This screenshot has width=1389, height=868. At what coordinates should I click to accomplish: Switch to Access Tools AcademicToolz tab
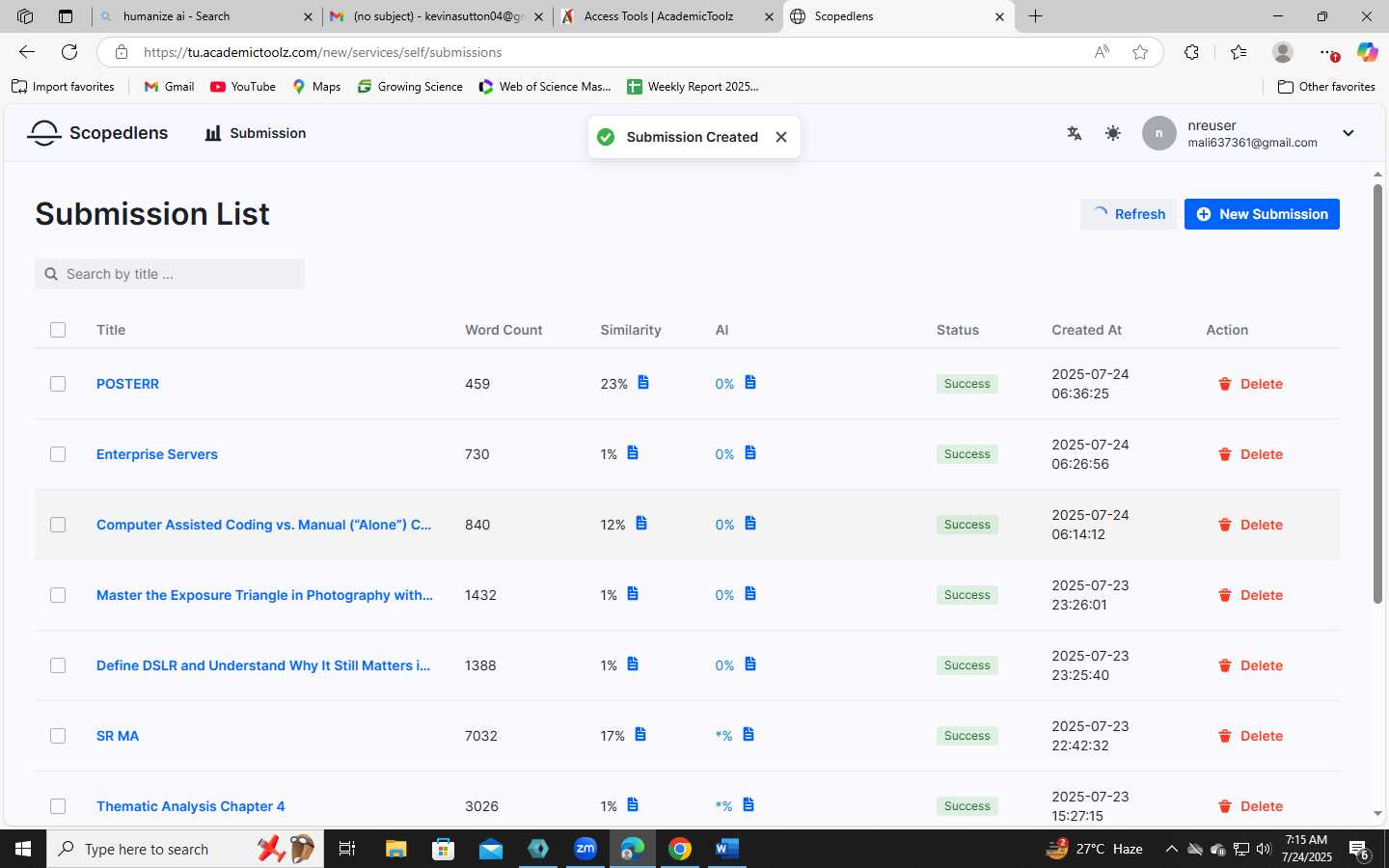(x=667, y=16)
